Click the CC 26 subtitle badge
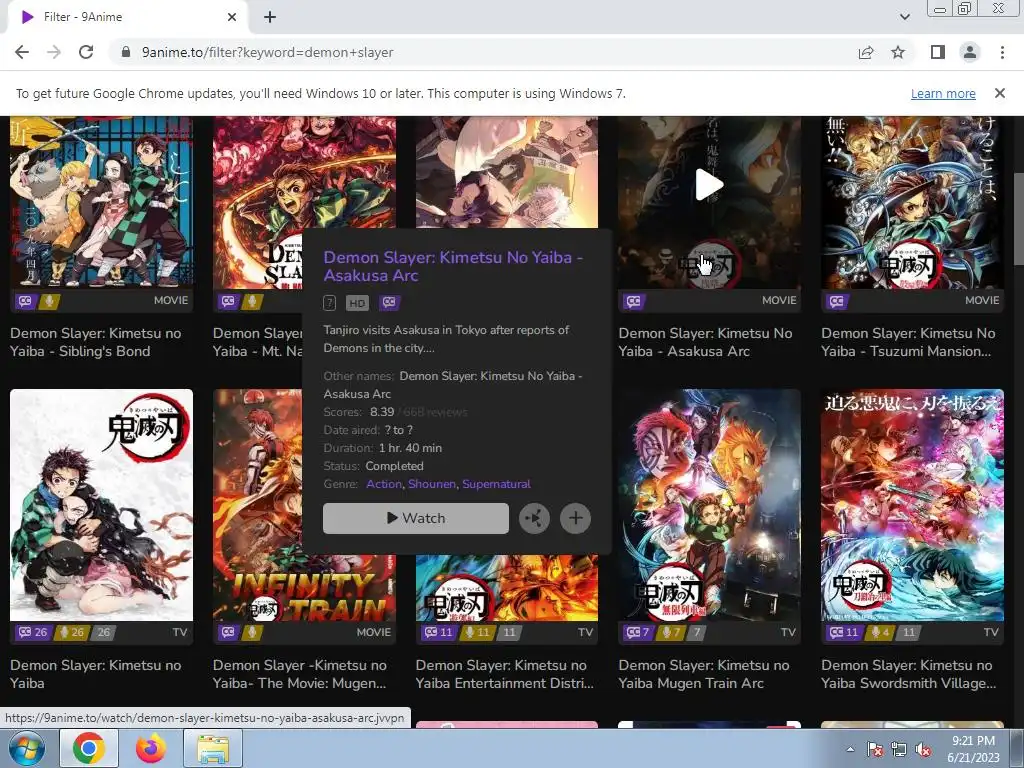 [x=33, y=632]
